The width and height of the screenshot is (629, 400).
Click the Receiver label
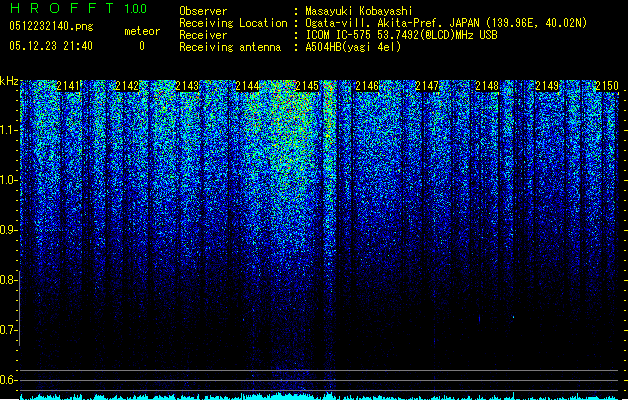203,35
